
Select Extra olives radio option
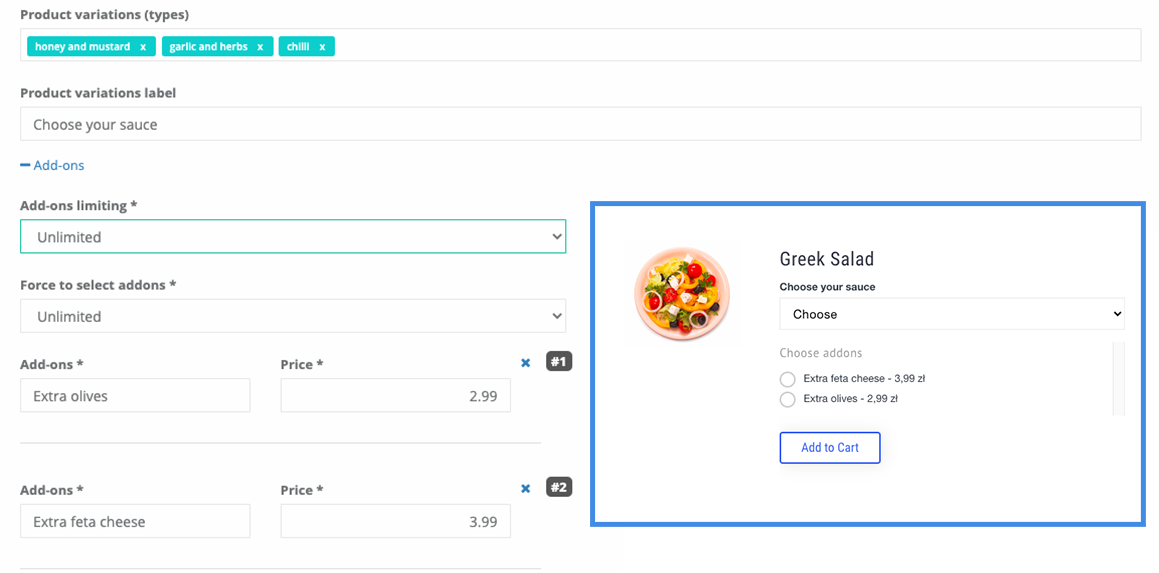(x=788, y=400)
